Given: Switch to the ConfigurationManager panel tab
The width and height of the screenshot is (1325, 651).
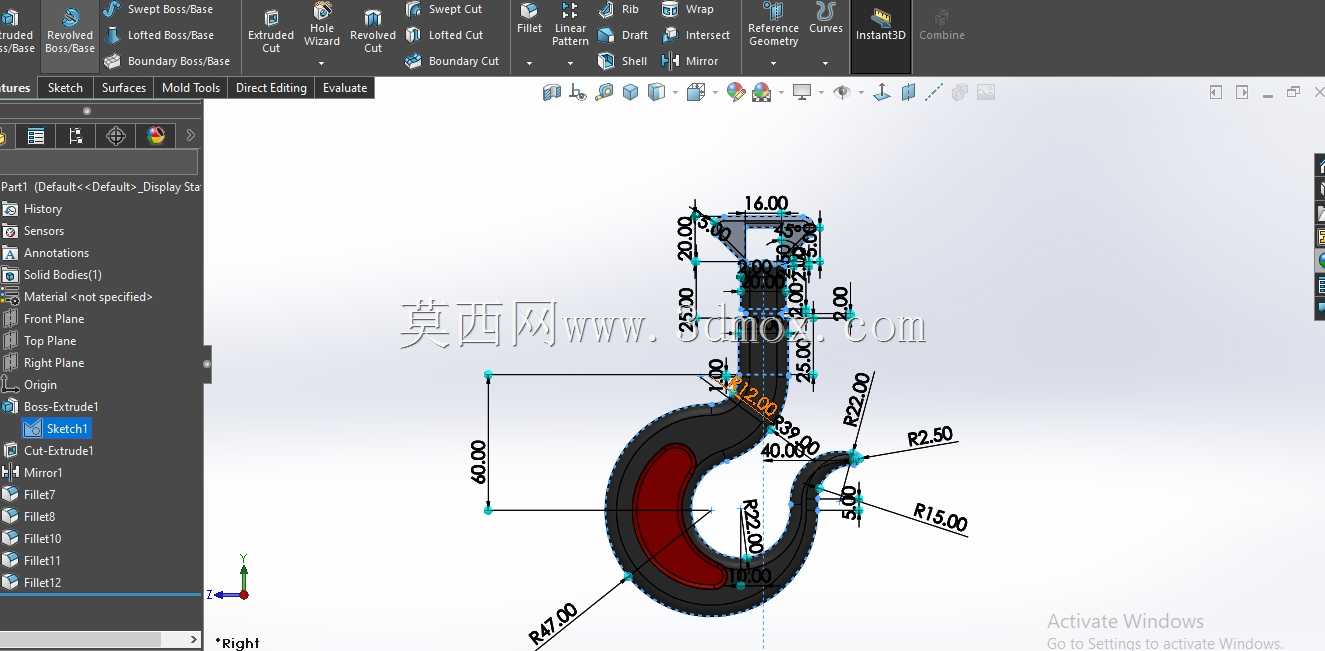Looking at the screenshot, I should [x=76, y=136].
